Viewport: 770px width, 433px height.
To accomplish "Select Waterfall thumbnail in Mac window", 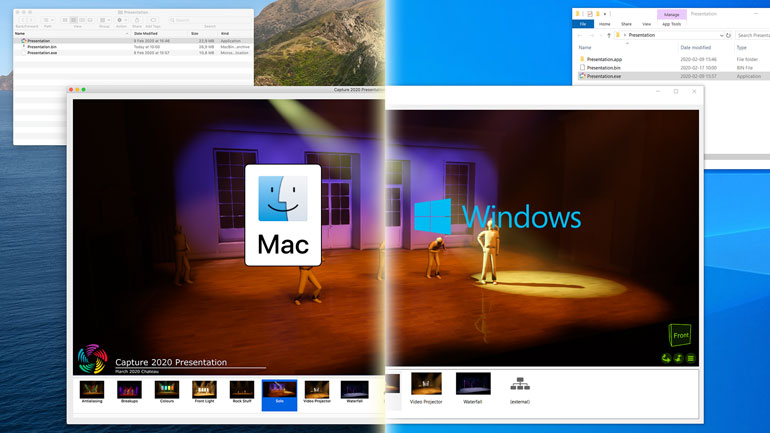I will pos(355,392).
